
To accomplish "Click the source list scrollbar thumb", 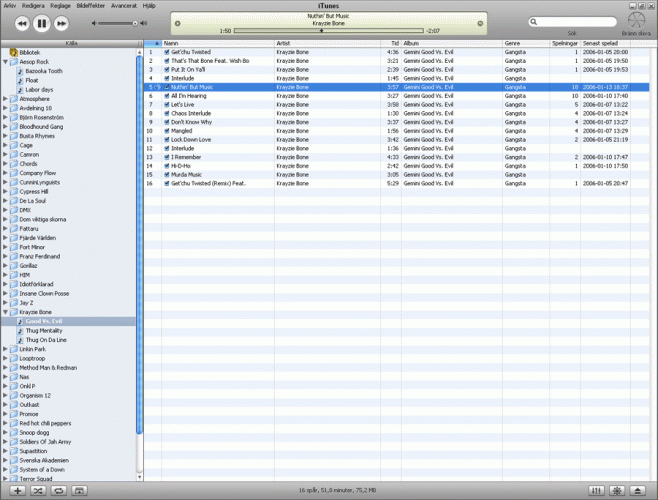I will pyautogui.click(x=139, y=246).
